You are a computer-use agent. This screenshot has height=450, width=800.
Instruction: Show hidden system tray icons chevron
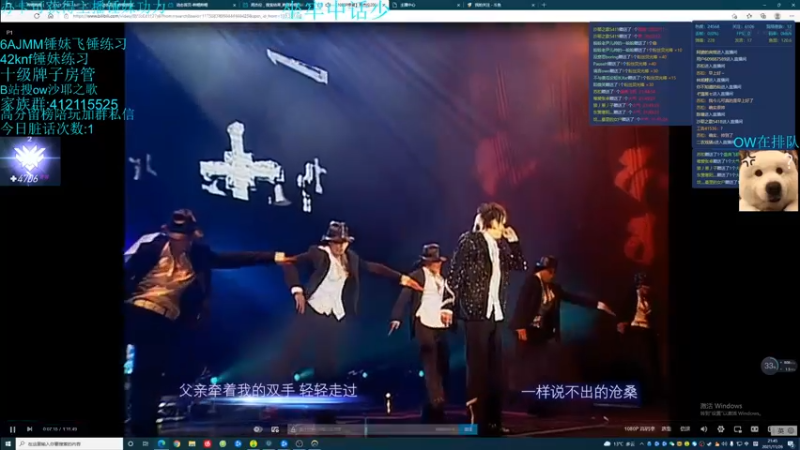click(642, 444)
